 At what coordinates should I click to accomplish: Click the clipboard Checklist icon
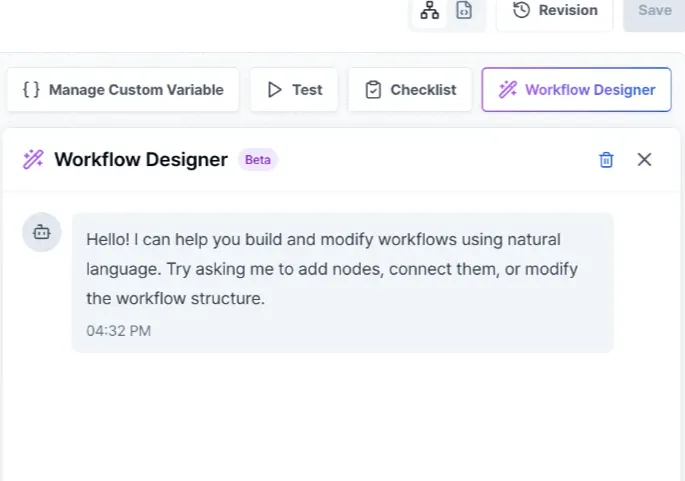pyautogui.click(x=373, y=90)
